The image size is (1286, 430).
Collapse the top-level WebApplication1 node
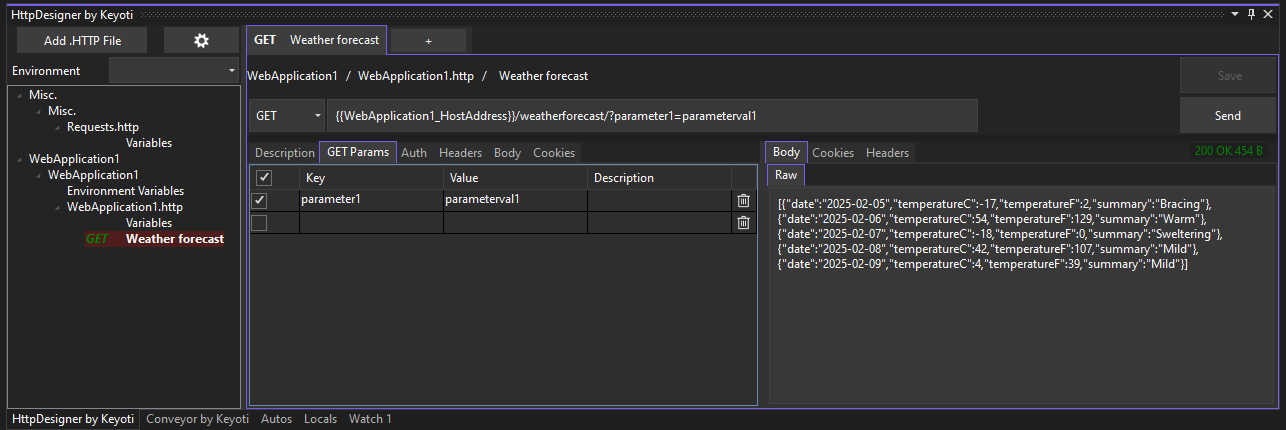(21, 159)
